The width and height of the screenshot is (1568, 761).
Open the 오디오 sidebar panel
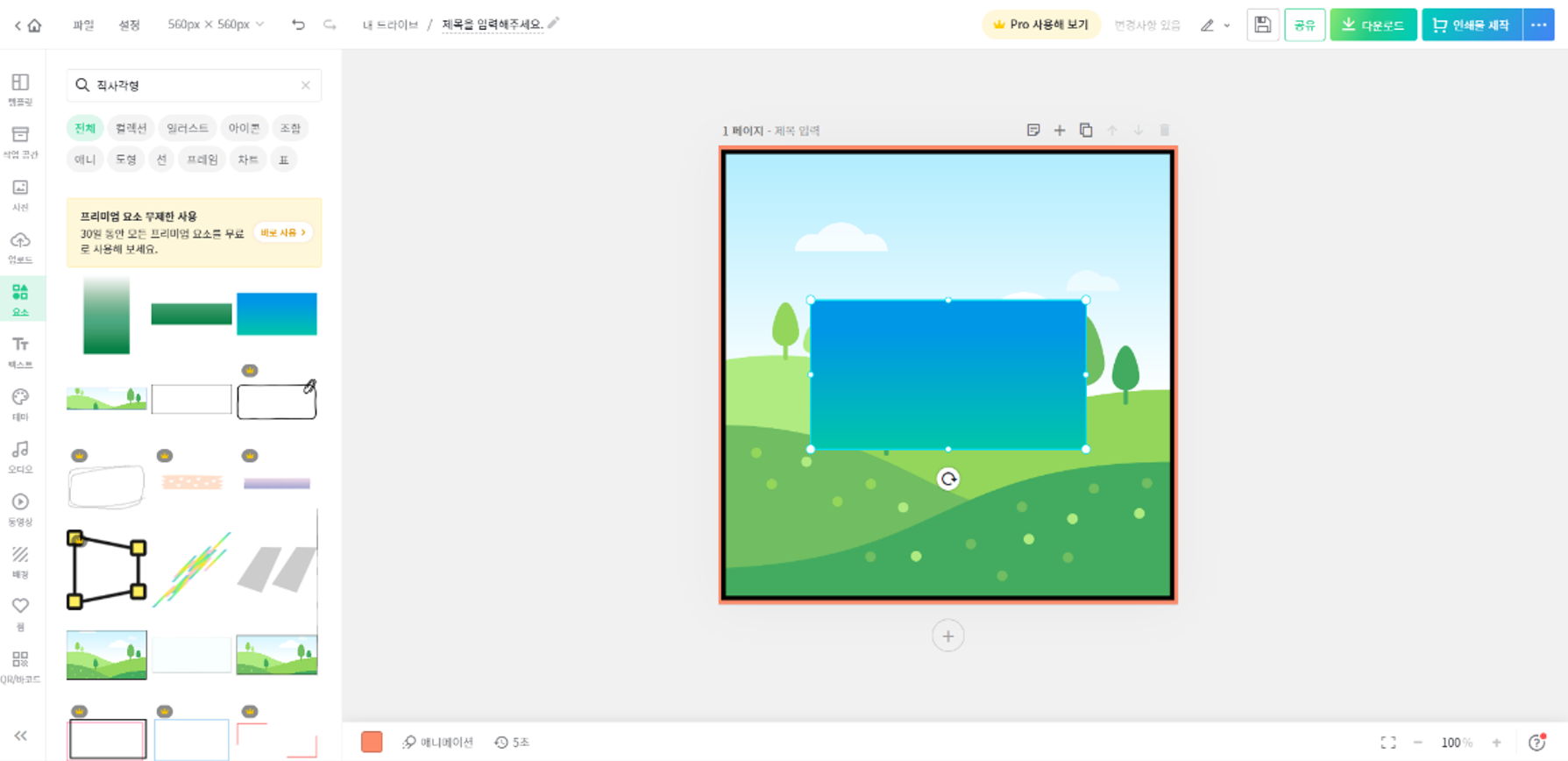pos(20,457)
